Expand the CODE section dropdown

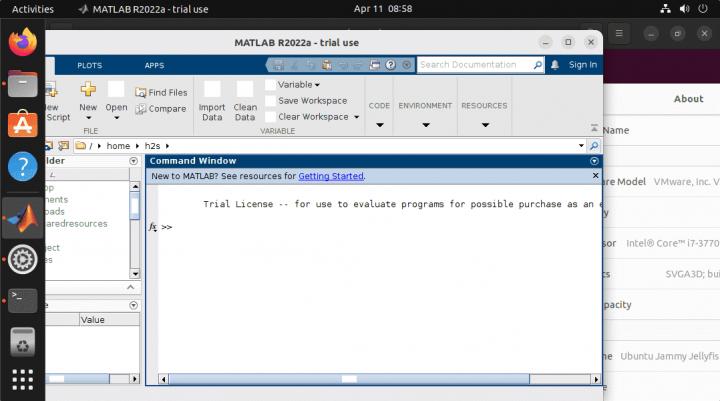click(x=379, y=125)
